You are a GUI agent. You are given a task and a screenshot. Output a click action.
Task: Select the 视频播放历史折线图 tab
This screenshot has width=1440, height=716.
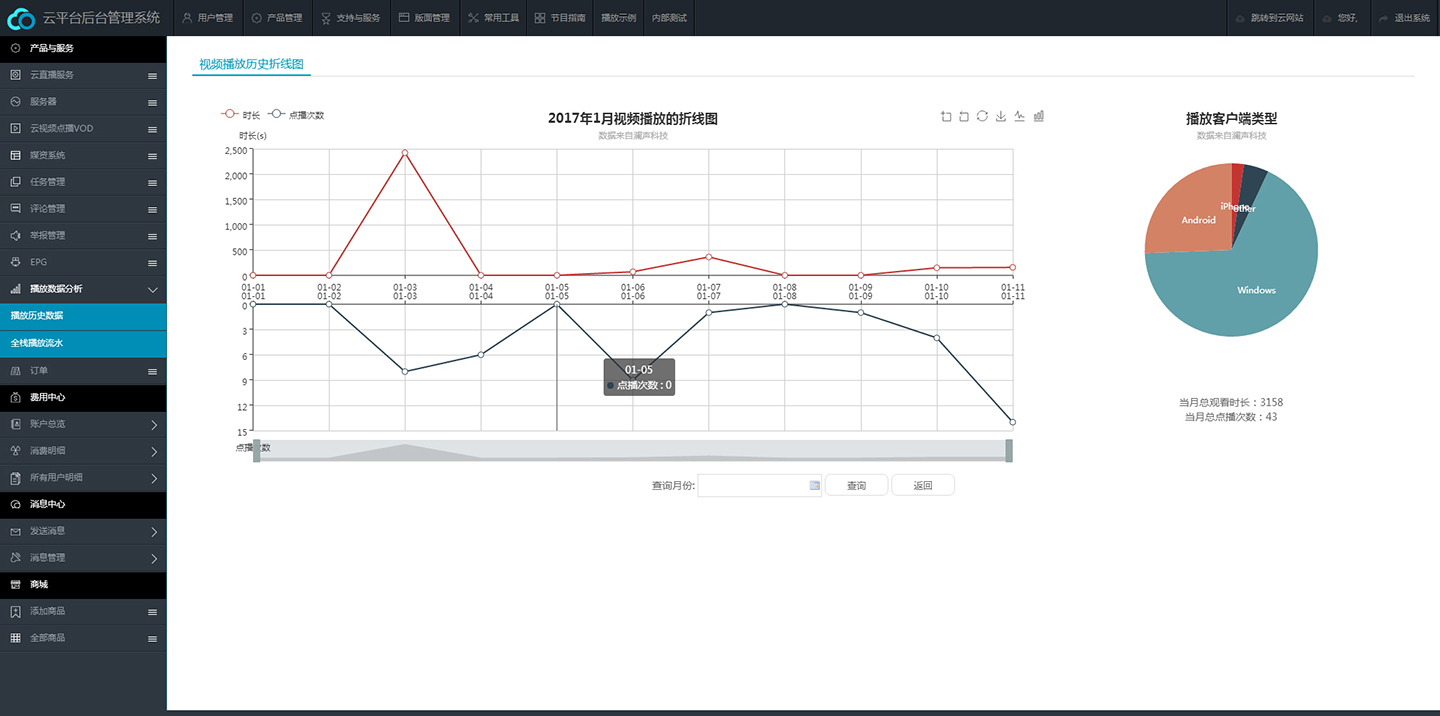click(x=251, y=64)
